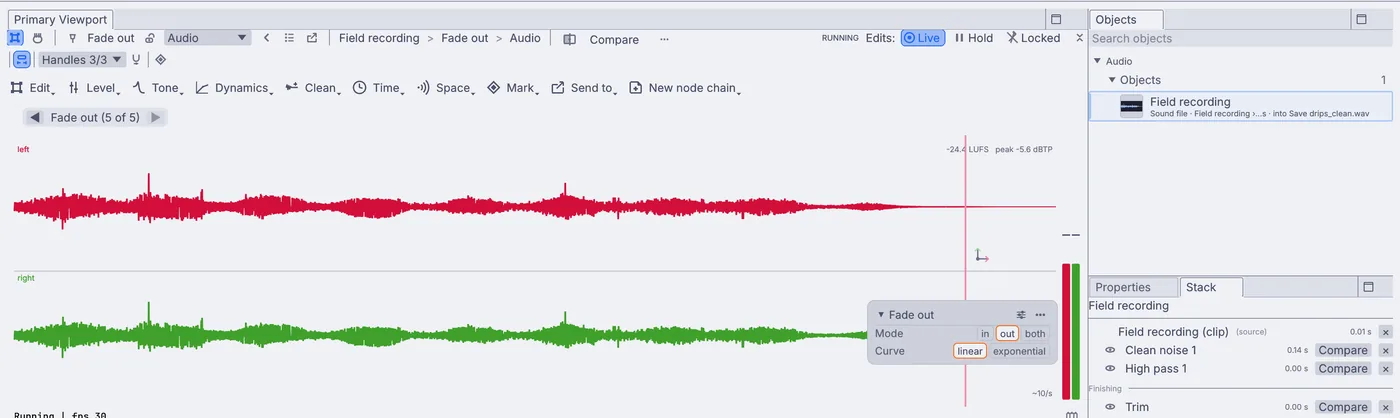This screenshot has height=418, width=1400.
Task: Select the hand pan tool icon
Action: (38, 38)
